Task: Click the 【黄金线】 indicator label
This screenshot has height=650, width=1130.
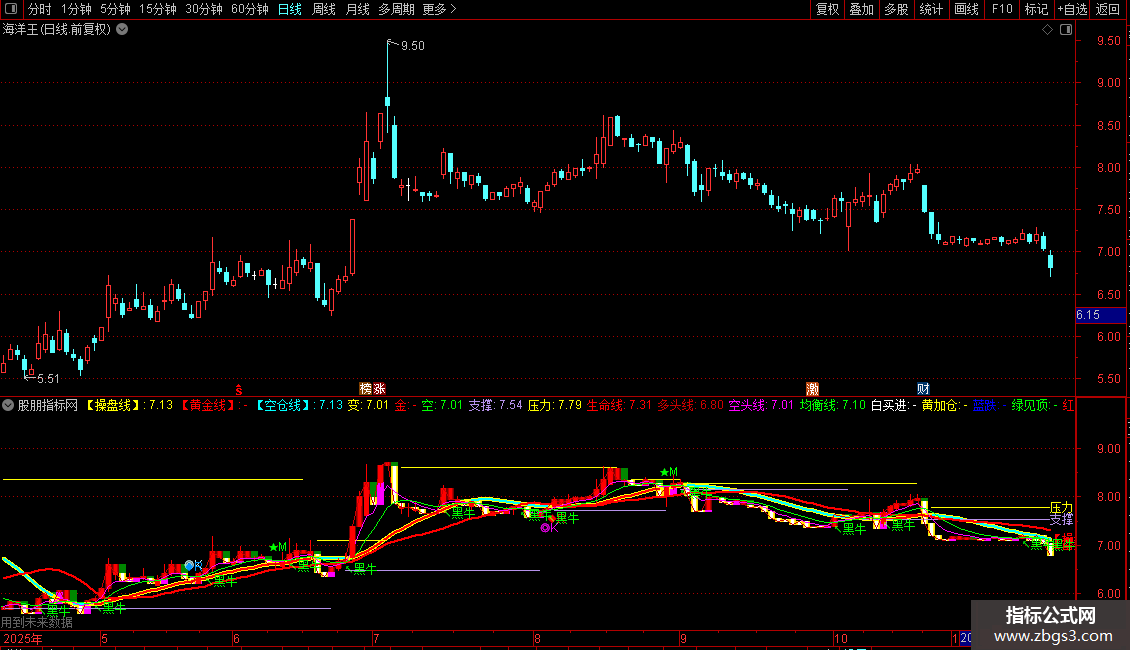Action: click(x=207, y=405)
